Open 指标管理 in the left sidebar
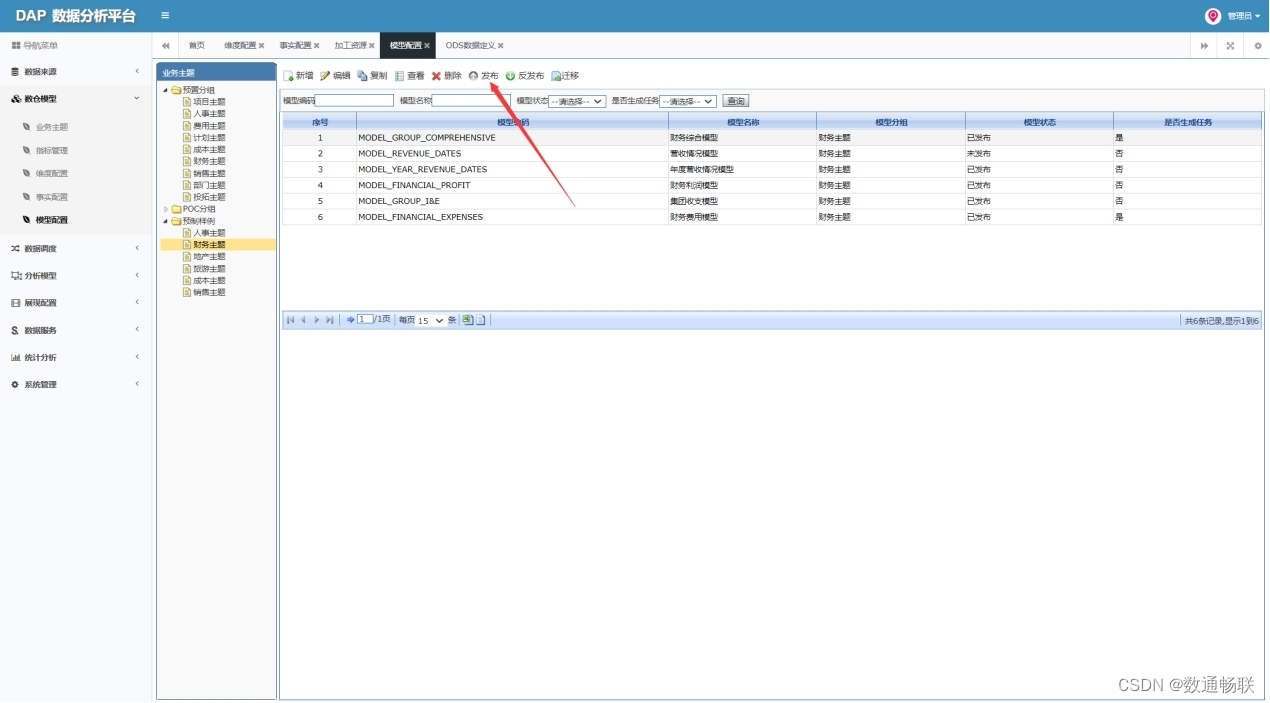 (52, 150)
